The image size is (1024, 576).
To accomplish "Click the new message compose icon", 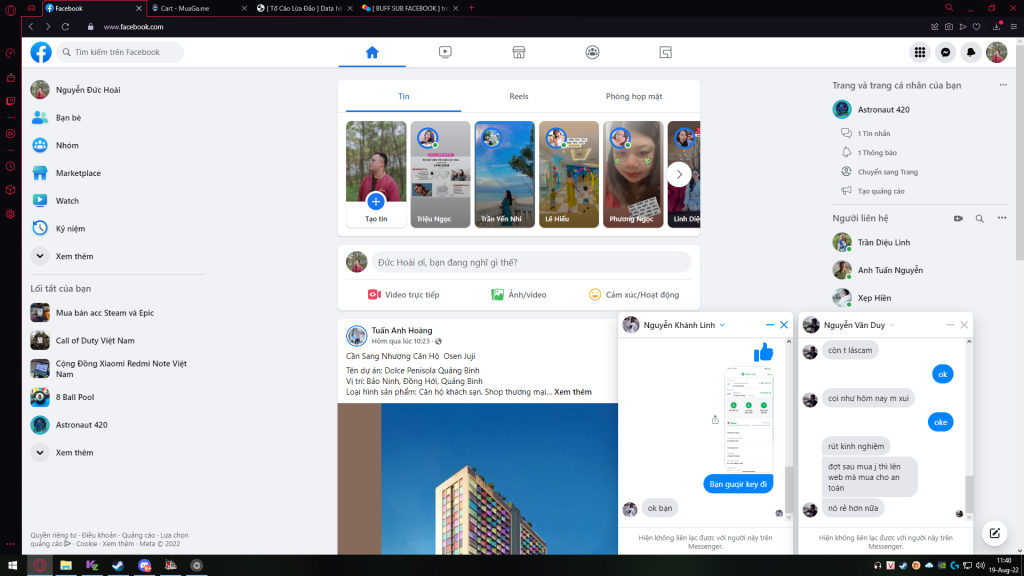I will pos(994,533).
